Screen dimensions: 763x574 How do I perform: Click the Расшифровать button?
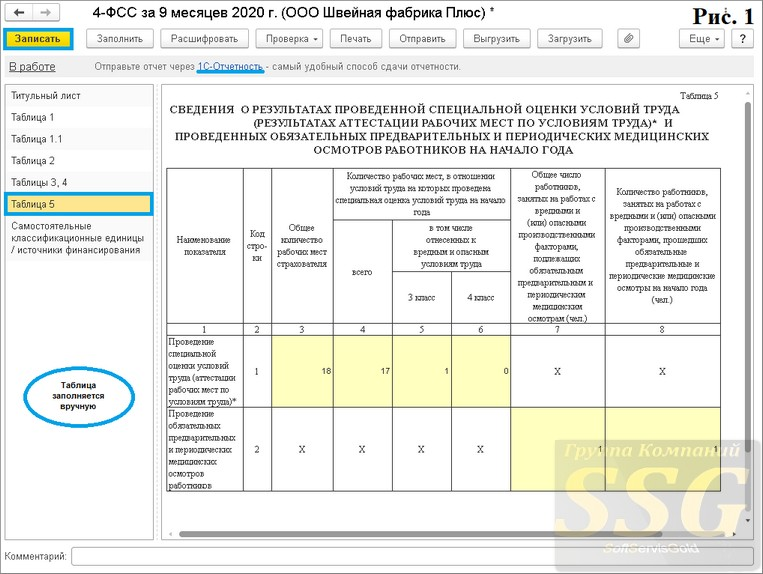click(204, 38)
